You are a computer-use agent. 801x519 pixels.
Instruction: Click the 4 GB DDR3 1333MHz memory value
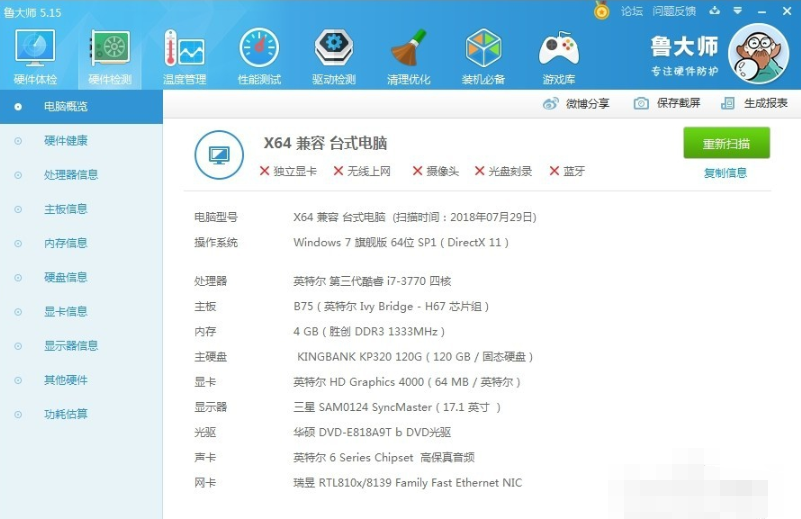pos(369,332)
